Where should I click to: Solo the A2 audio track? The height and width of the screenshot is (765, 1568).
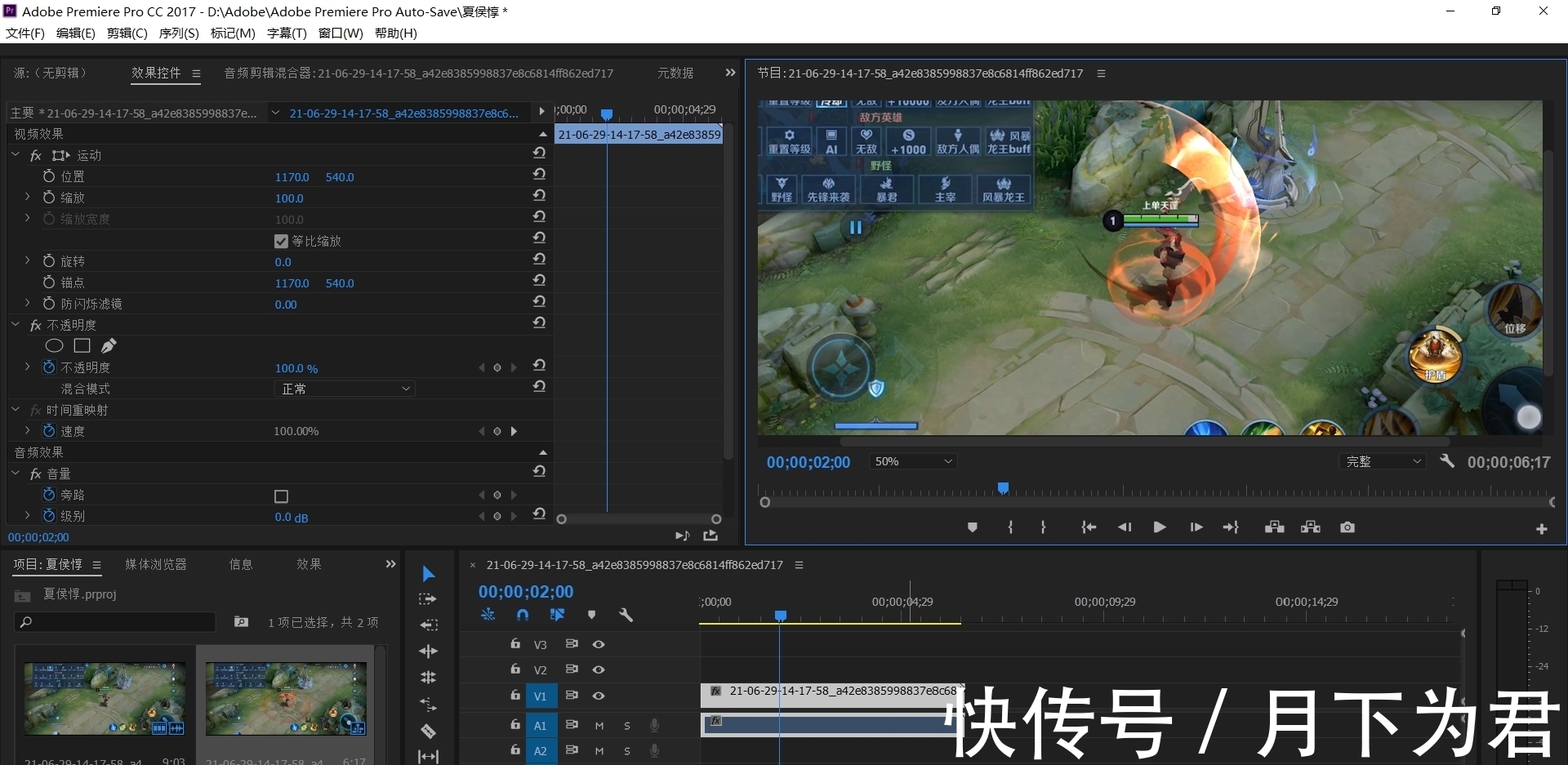pos(627,750)
